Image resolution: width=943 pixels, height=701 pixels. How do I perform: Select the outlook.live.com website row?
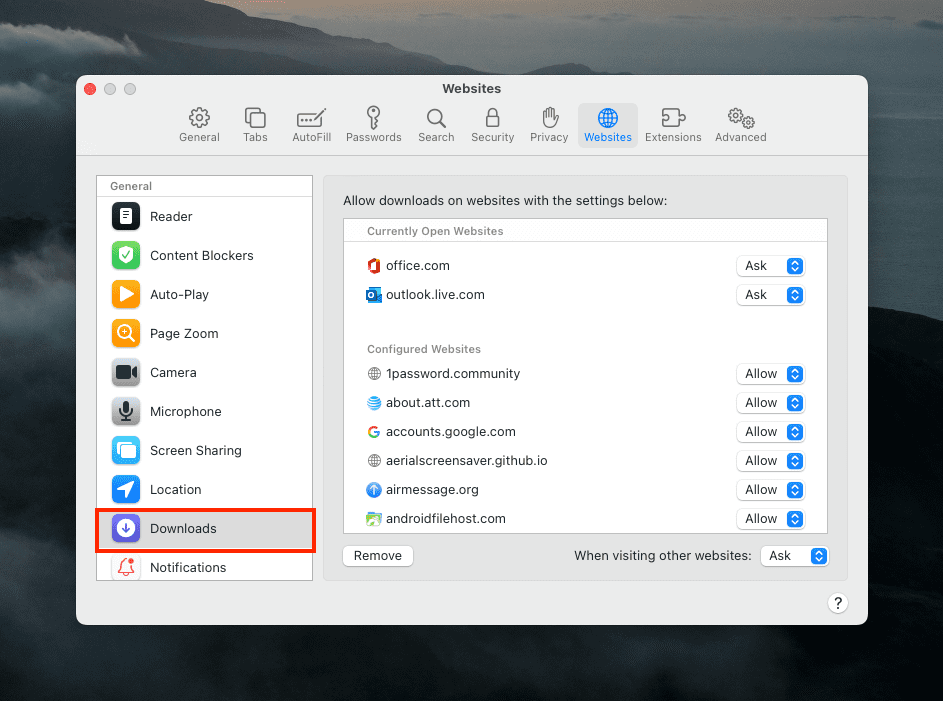click(x=585, y=295)
